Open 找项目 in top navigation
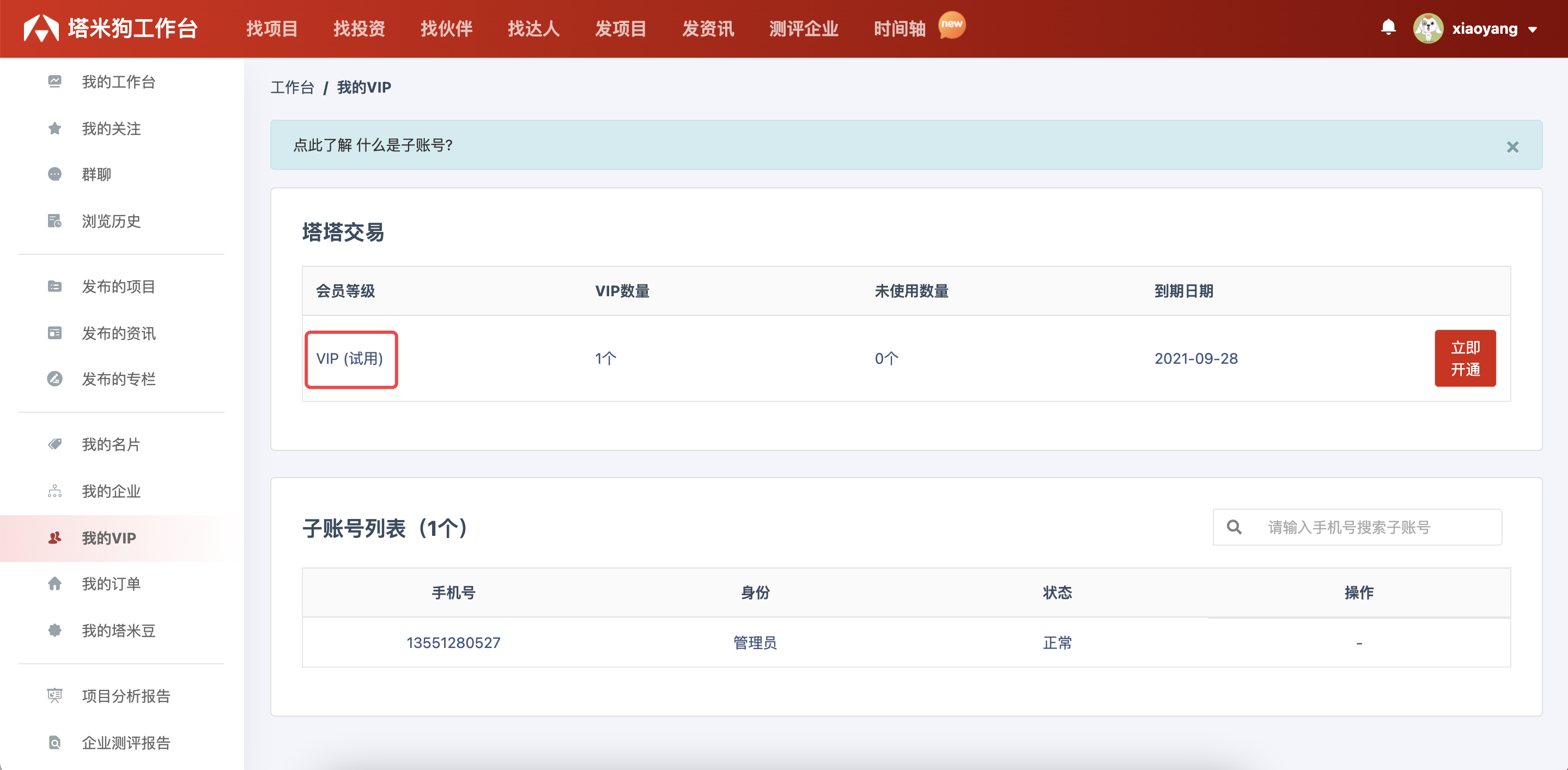The image size is (1568, 770). tap(271, 28)
